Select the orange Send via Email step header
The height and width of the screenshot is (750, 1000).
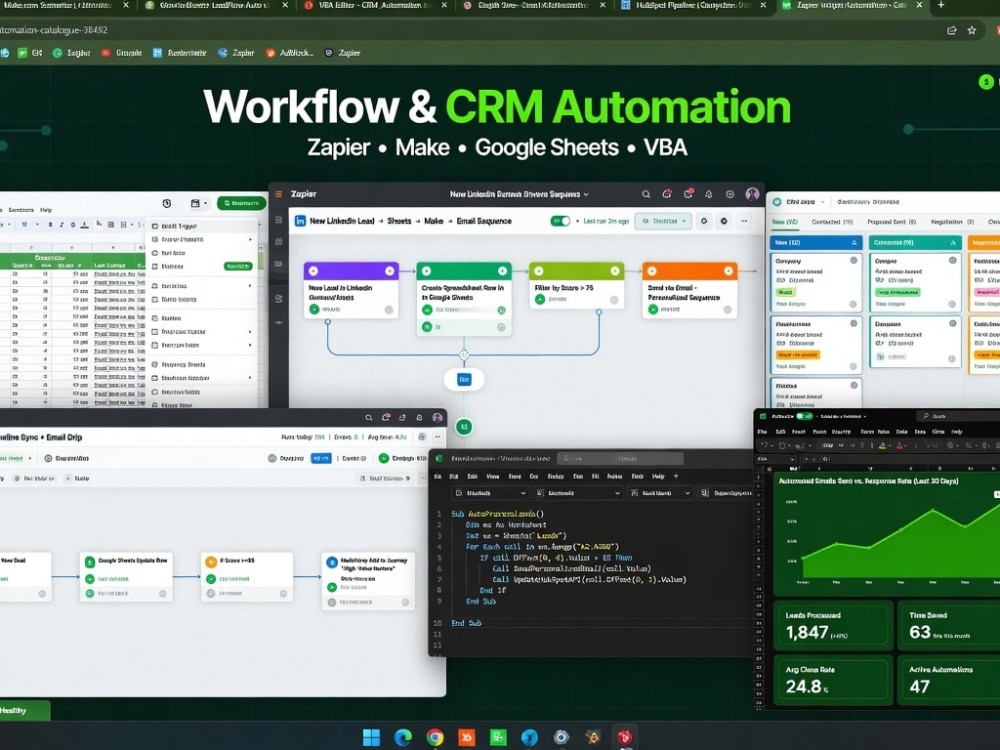689,271
